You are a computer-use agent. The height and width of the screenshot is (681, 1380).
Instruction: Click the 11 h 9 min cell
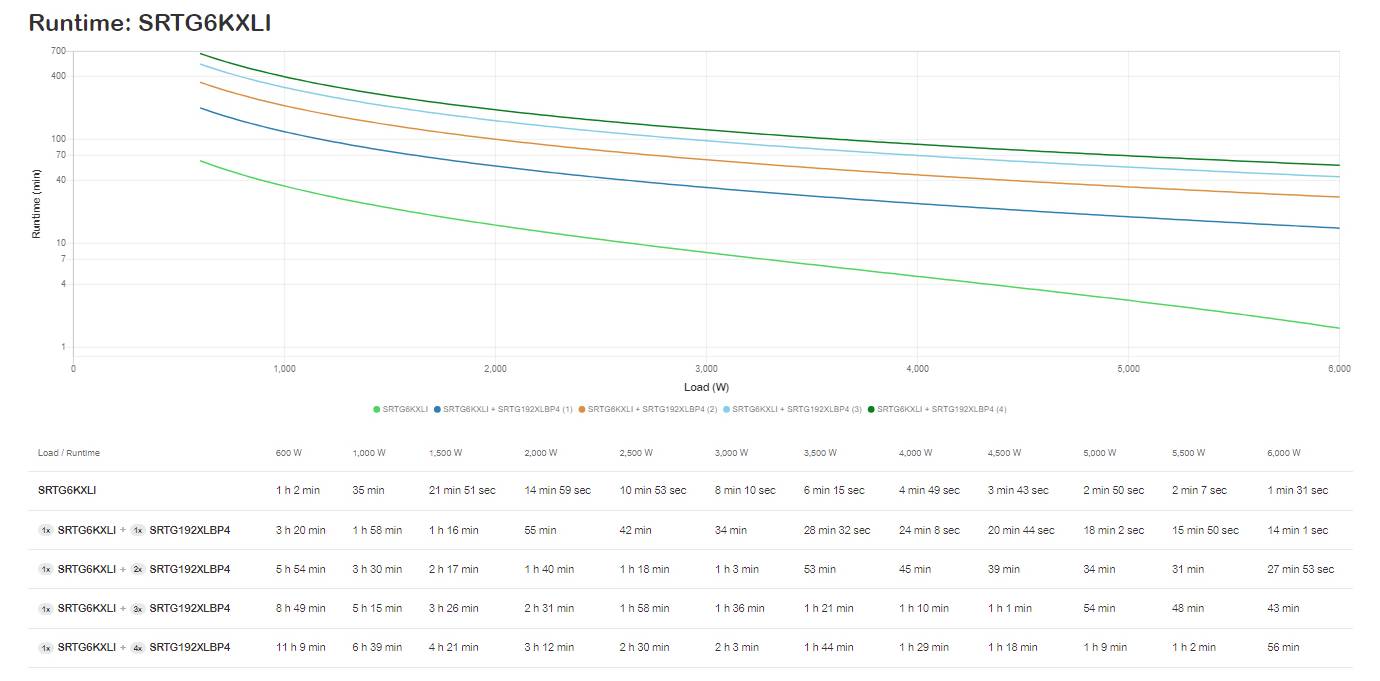301,647
